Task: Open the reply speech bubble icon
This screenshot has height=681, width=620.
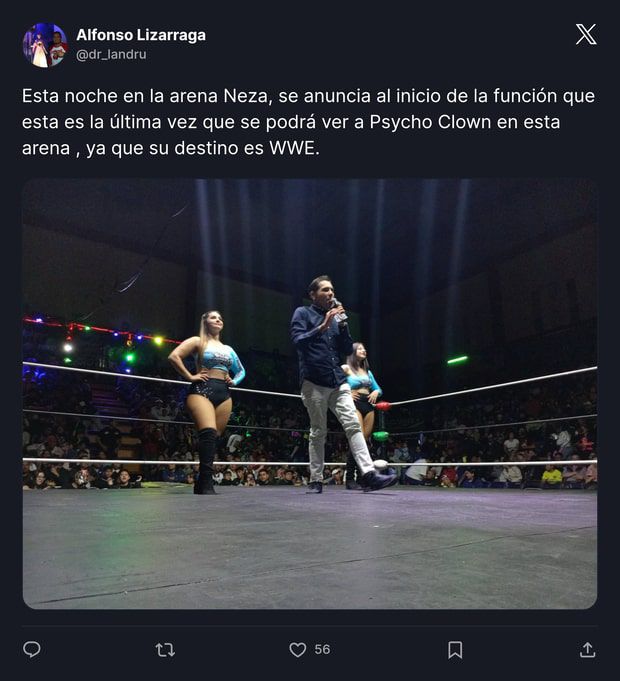Action: point(32,649)
